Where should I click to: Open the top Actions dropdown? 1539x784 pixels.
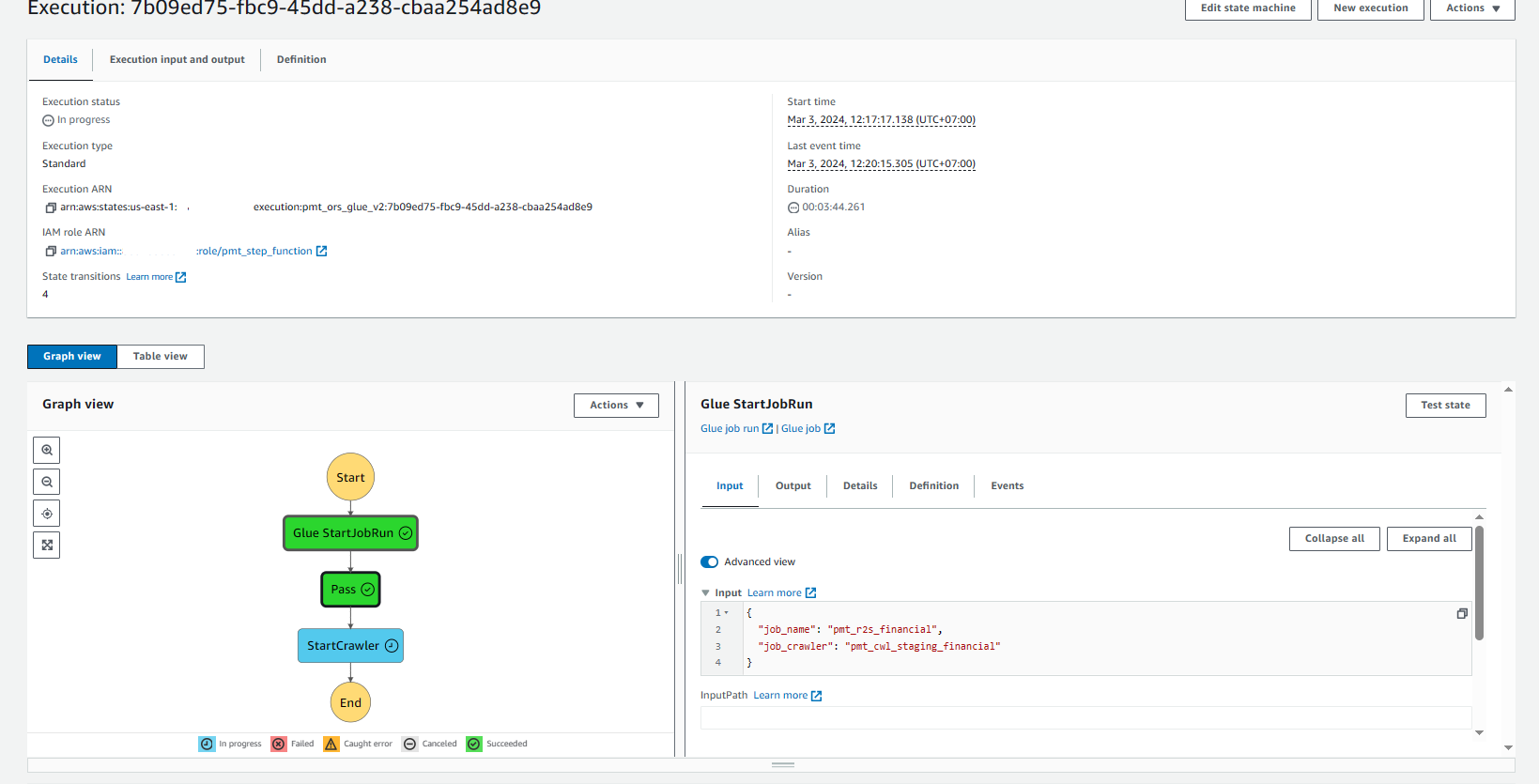(x=1472, y=8)
